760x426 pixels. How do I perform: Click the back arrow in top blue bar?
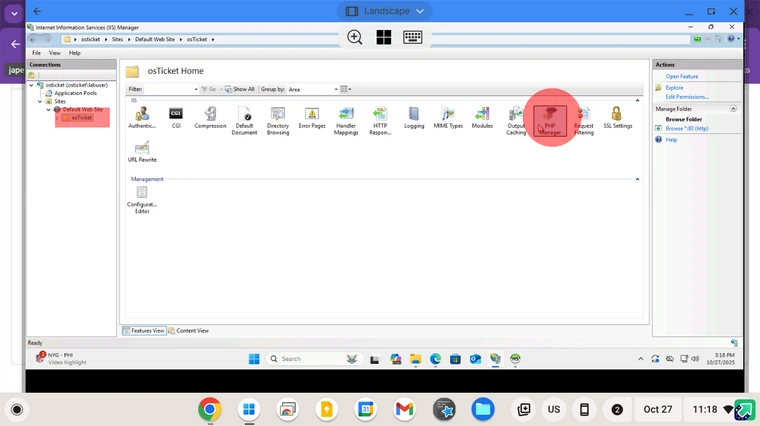point(37,11)
